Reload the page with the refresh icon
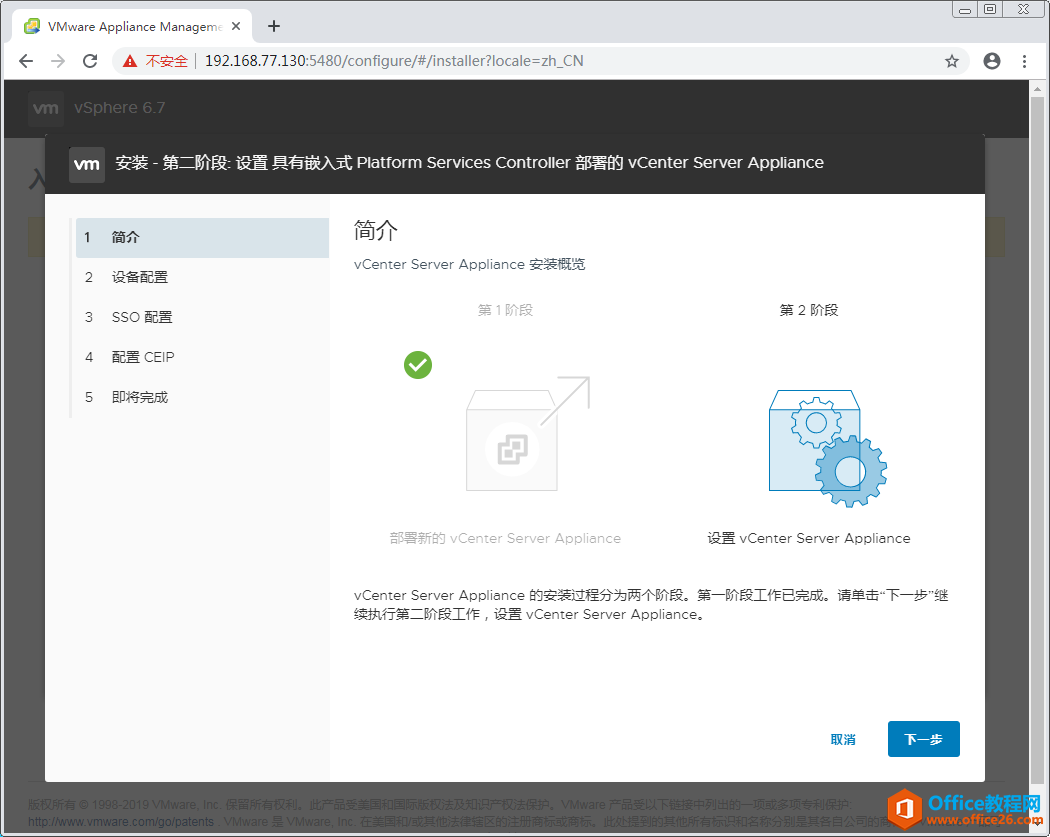 [90, 61]
